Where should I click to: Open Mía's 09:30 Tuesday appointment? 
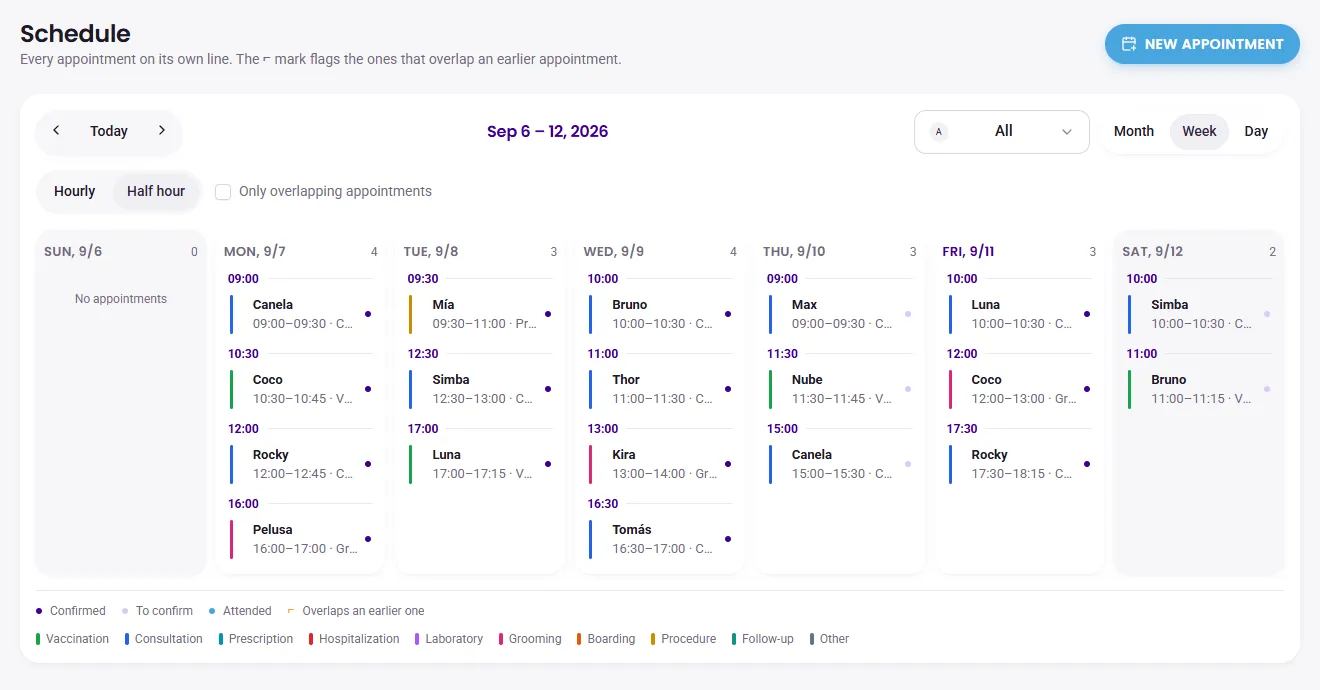(480, 314)
